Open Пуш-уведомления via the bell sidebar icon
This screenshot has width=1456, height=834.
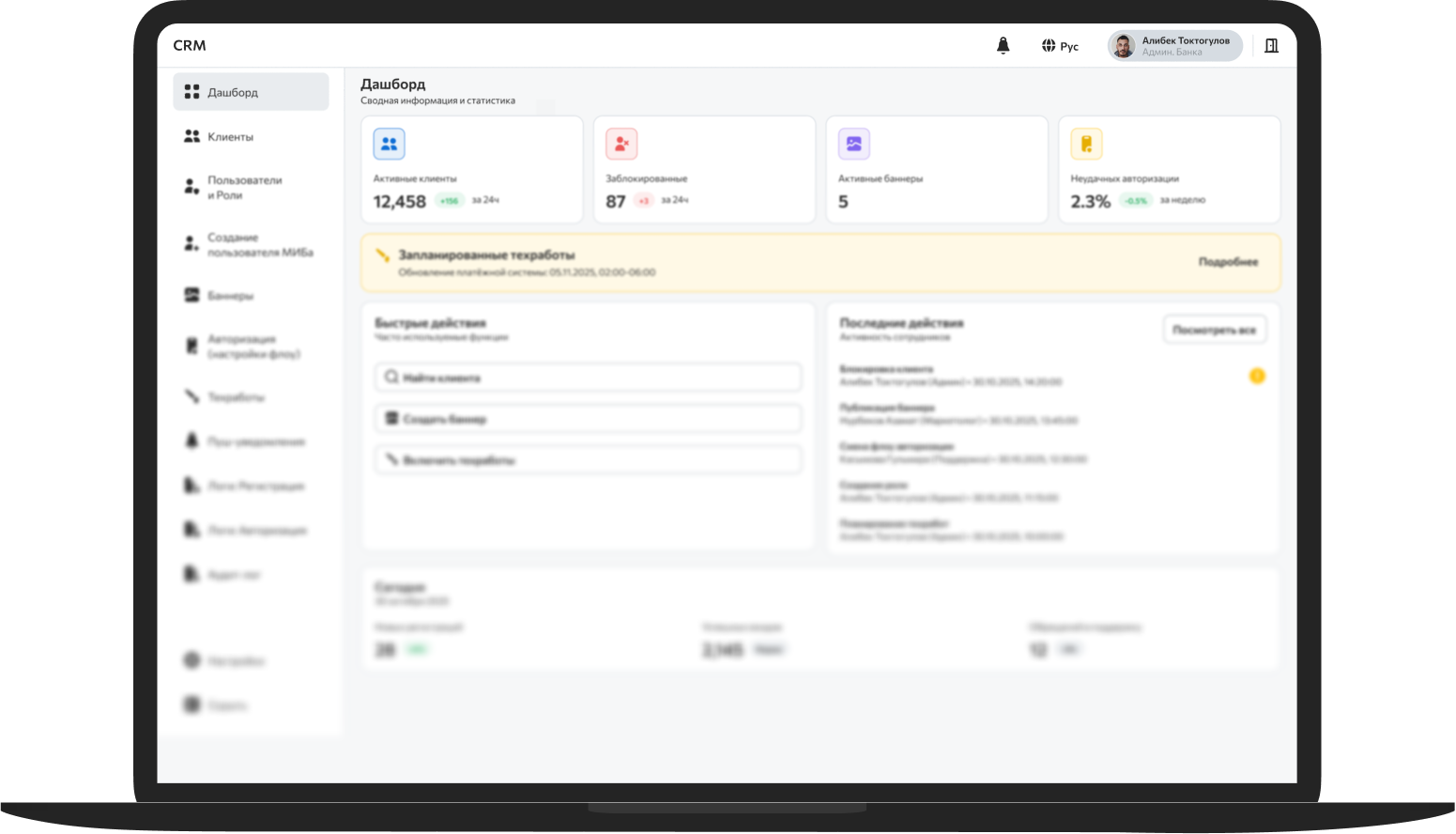click(192, 441)
